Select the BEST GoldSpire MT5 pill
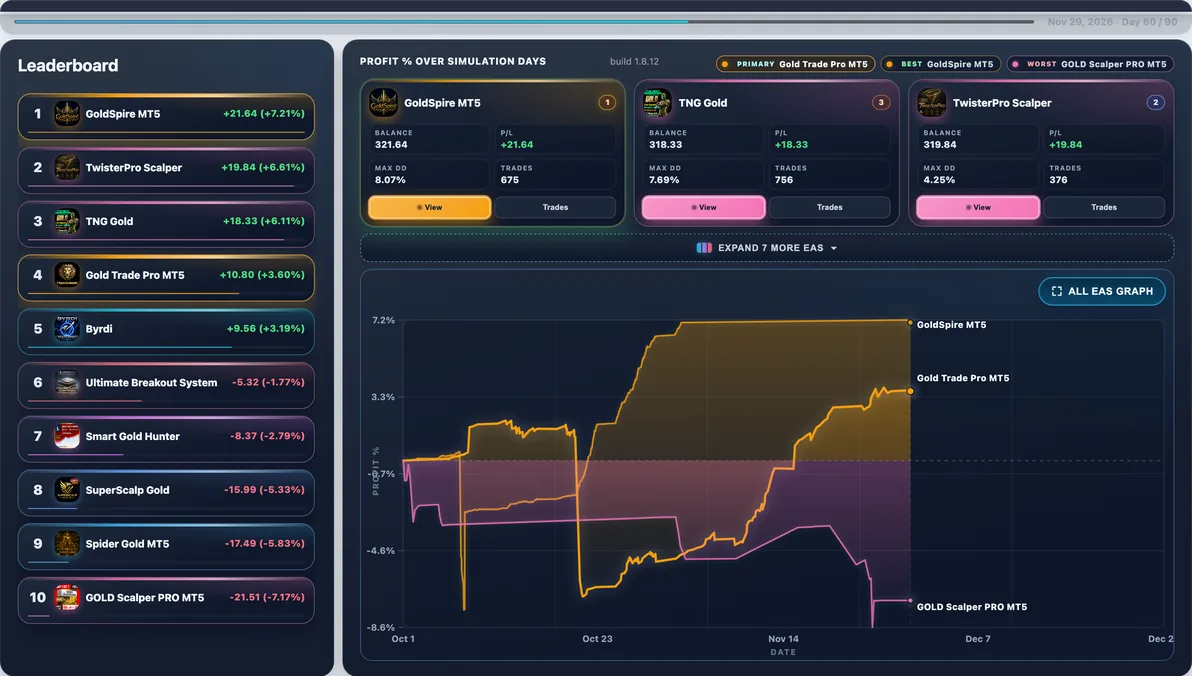This screenshot has height=676, width=1192. tap(940, 64)
